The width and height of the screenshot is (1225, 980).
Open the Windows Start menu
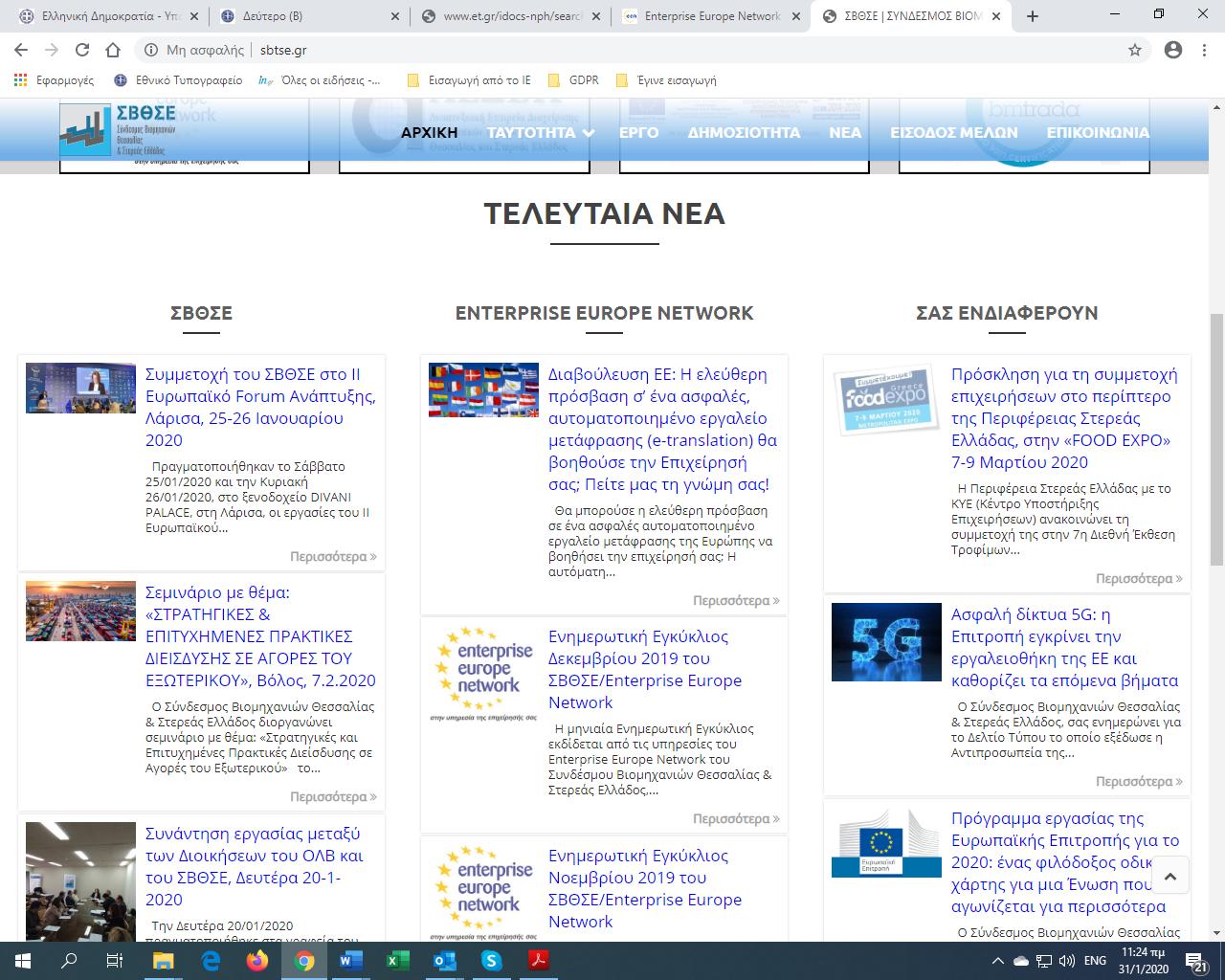pyautogui.click(x=22, y=960)
